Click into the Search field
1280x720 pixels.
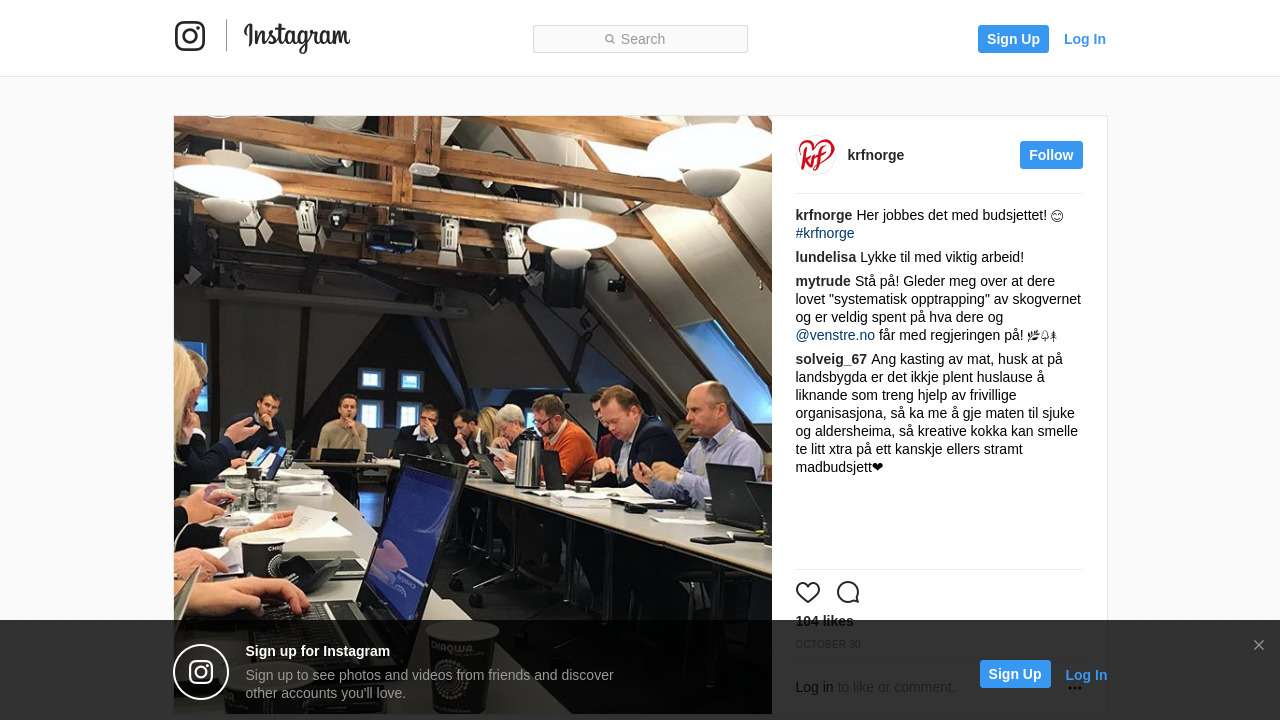click(640, 39)
